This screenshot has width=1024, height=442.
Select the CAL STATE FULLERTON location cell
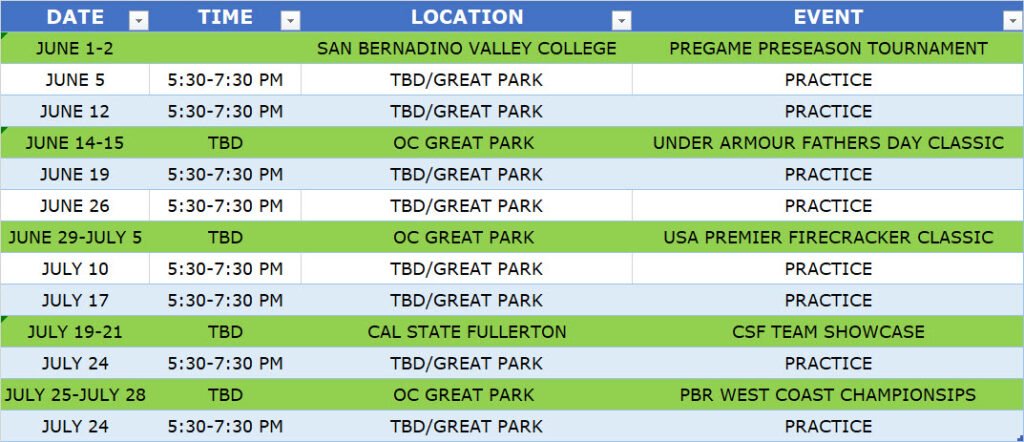tap(466, 332)
